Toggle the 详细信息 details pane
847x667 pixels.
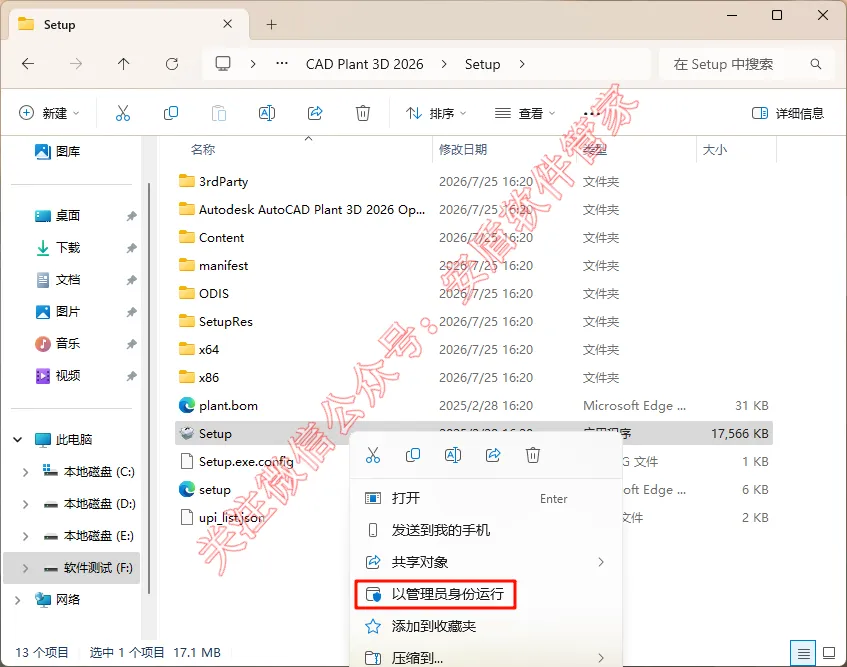(x=788, y=113)
